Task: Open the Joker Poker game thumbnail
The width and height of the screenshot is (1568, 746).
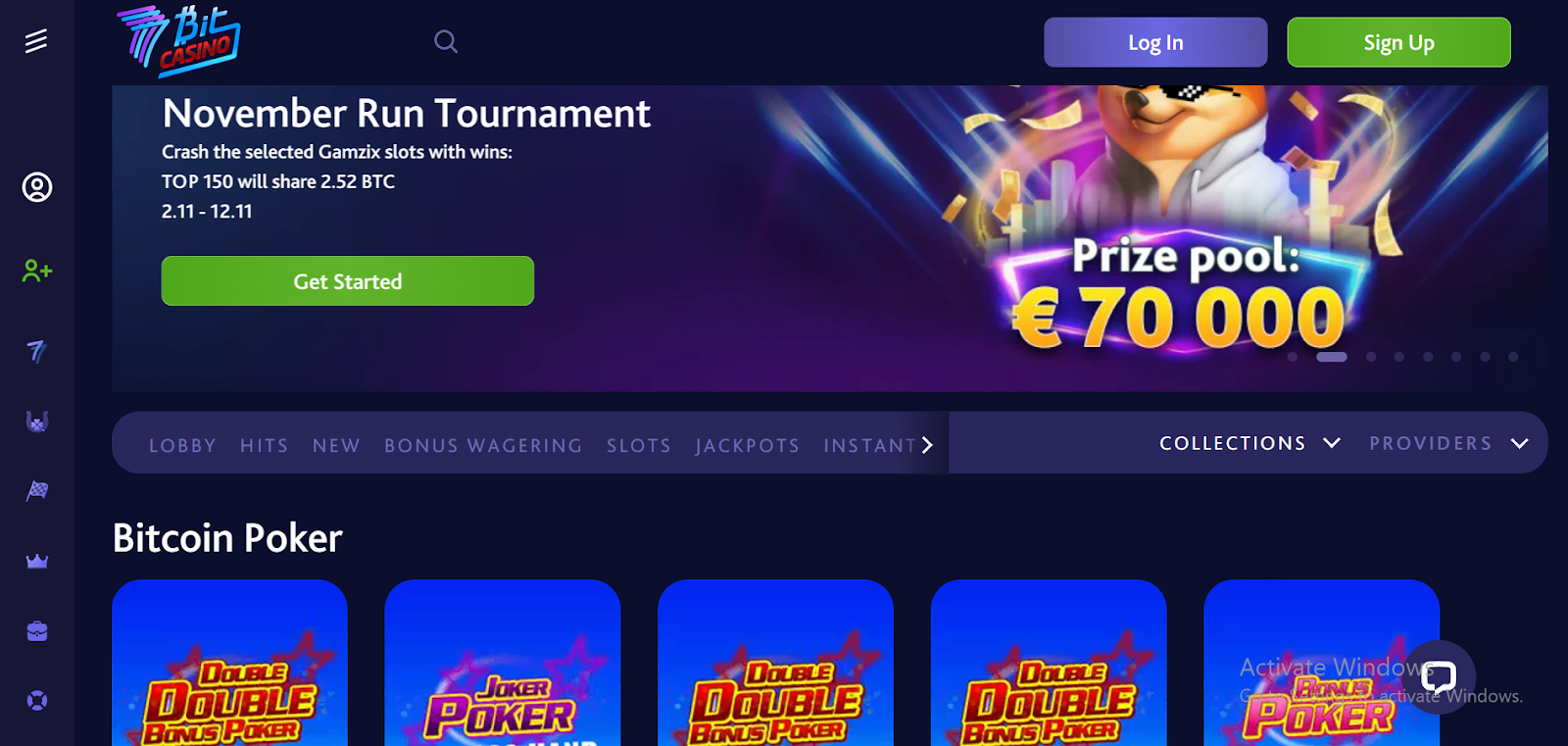Action: pyautogui.click(x=503, y=663)
